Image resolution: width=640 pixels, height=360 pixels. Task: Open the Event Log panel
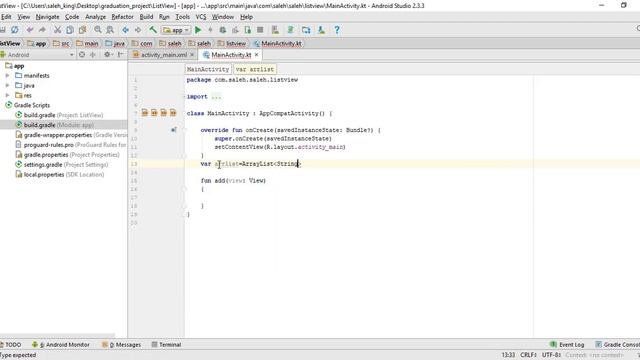[567, 344]
